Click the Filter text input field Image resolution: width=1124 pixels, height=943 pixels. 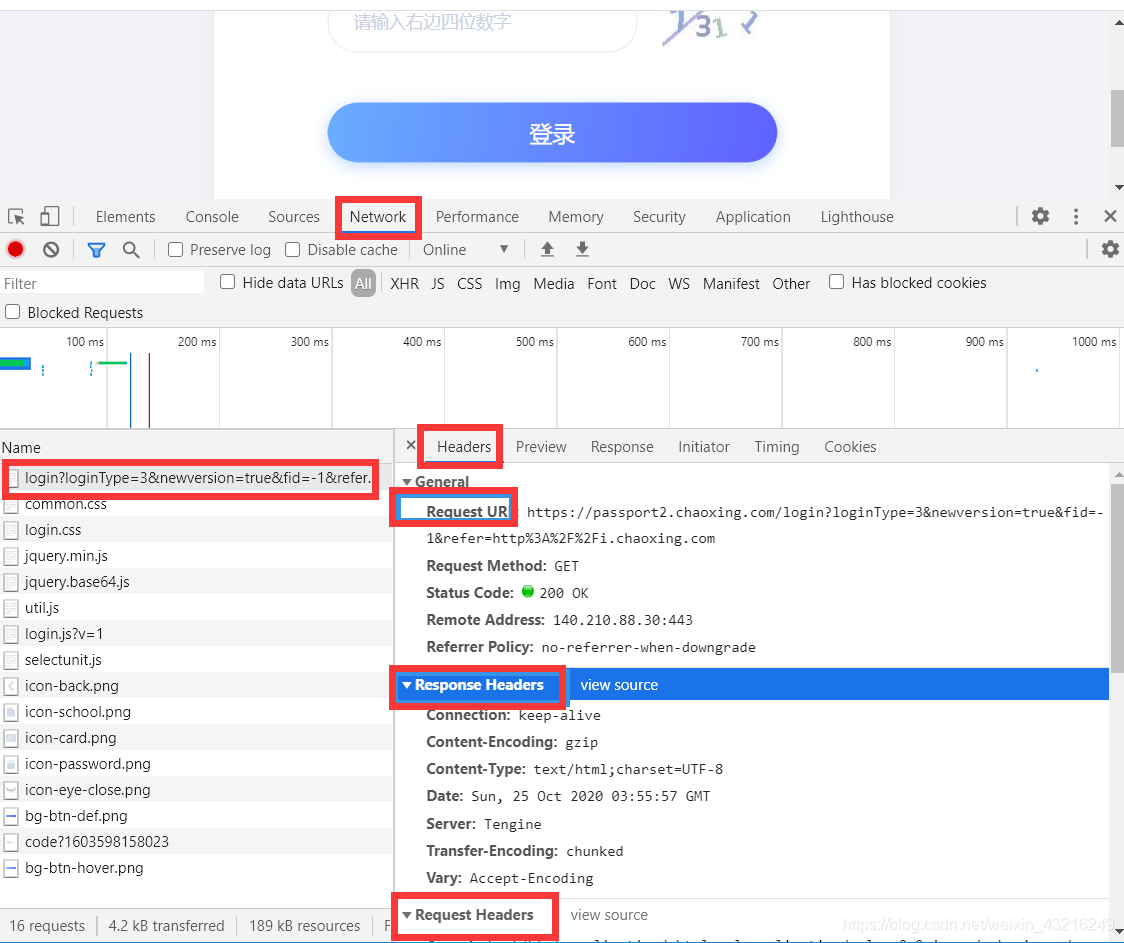pyautogui.click(x=100, y=284)
